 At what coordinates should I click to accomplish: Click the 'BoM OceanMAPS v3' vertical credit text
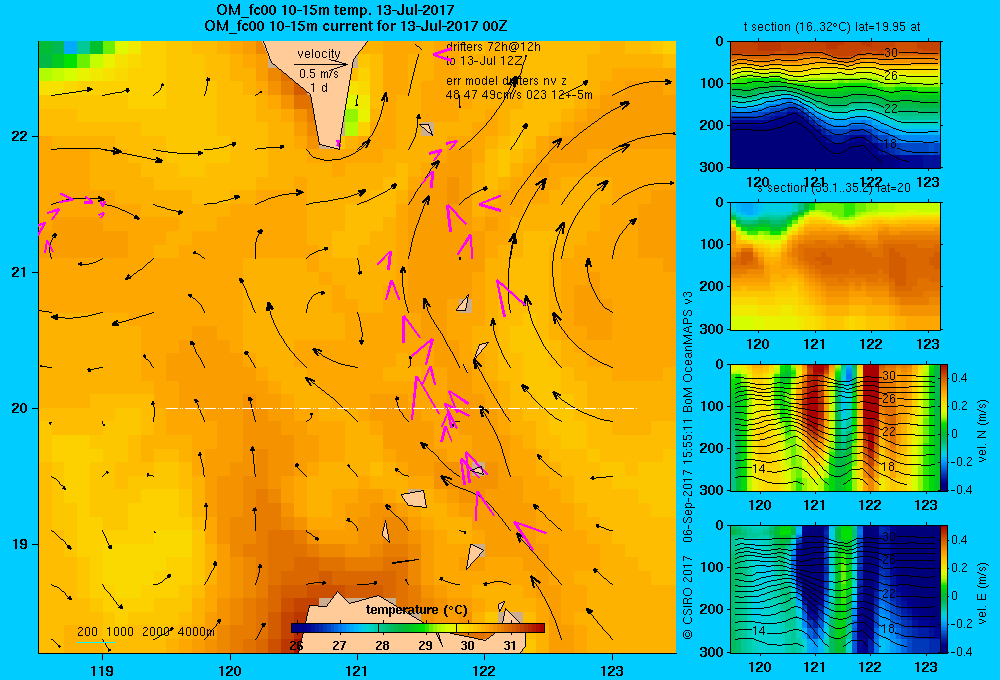(688, 351)
